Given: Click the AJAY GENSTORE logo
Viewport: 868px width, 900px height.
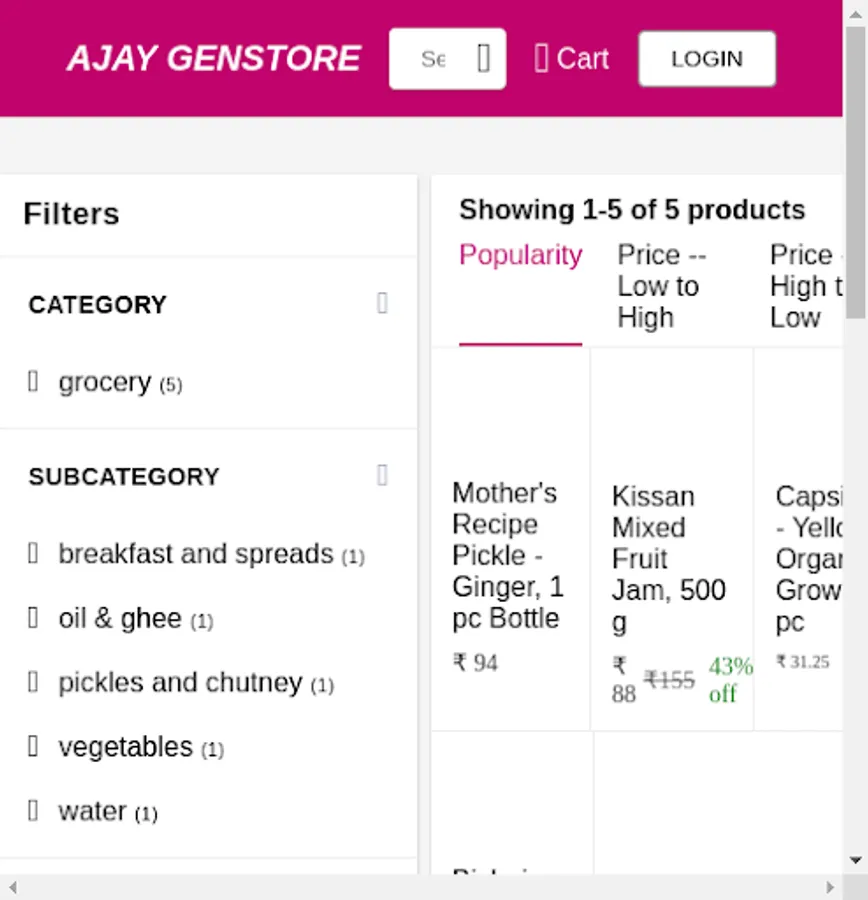Looking at the screenshot, I should (x=213, y=59).
